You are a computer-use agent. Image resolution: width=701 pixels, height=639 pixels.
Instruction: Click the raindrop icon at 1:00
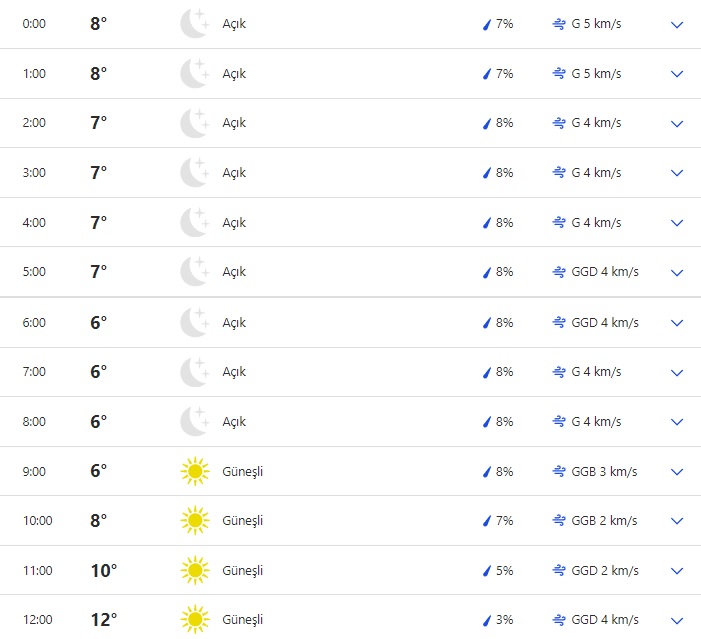487,74
